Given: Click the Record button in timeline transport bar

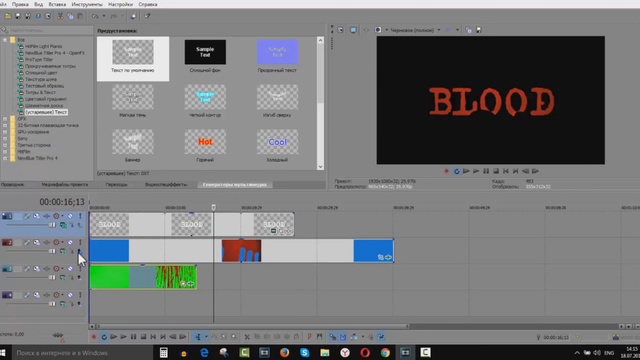Looking at the screenshot, I should coord(94,337).
